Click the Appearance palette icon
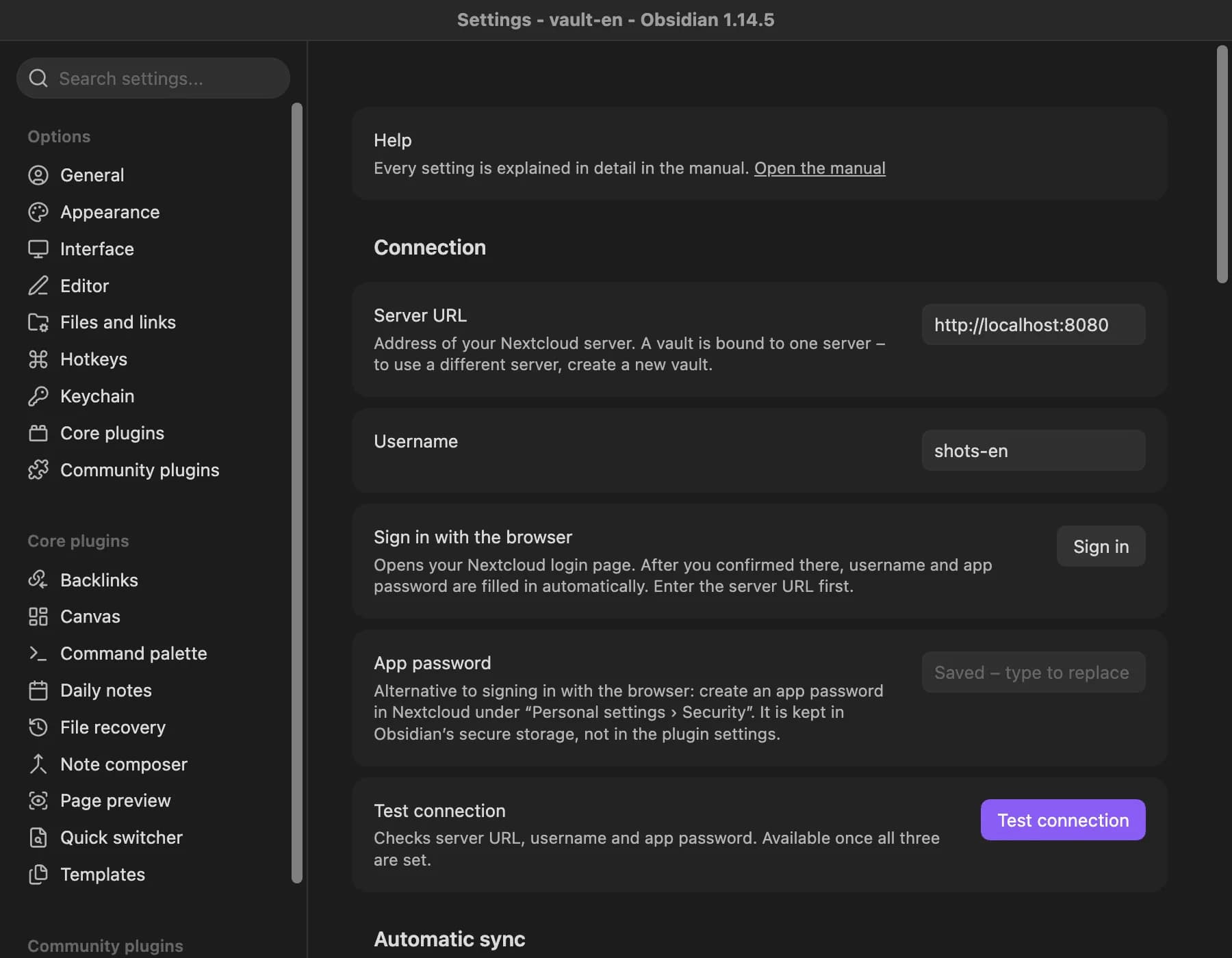1232x958 pixels. [x=38, y=212]
